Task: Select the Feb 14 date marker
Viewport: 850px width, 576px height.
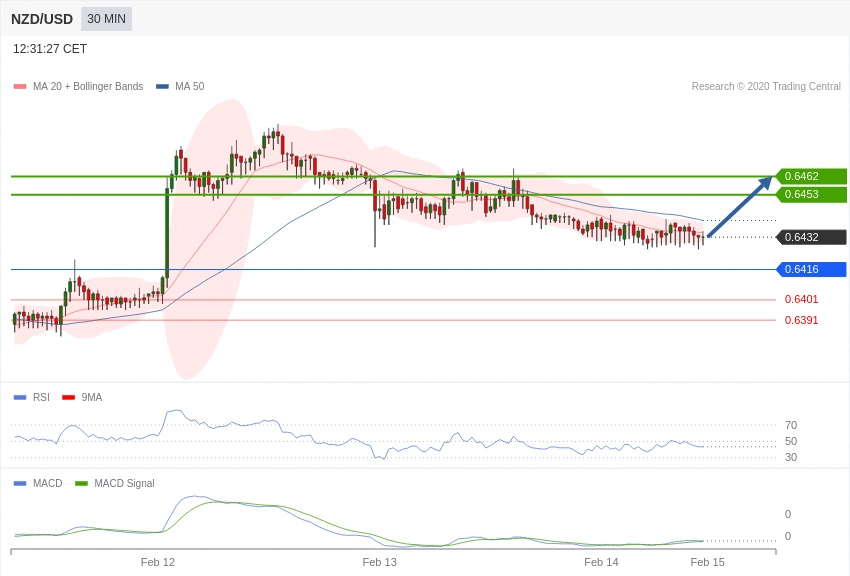Action: tap(601, 562)
